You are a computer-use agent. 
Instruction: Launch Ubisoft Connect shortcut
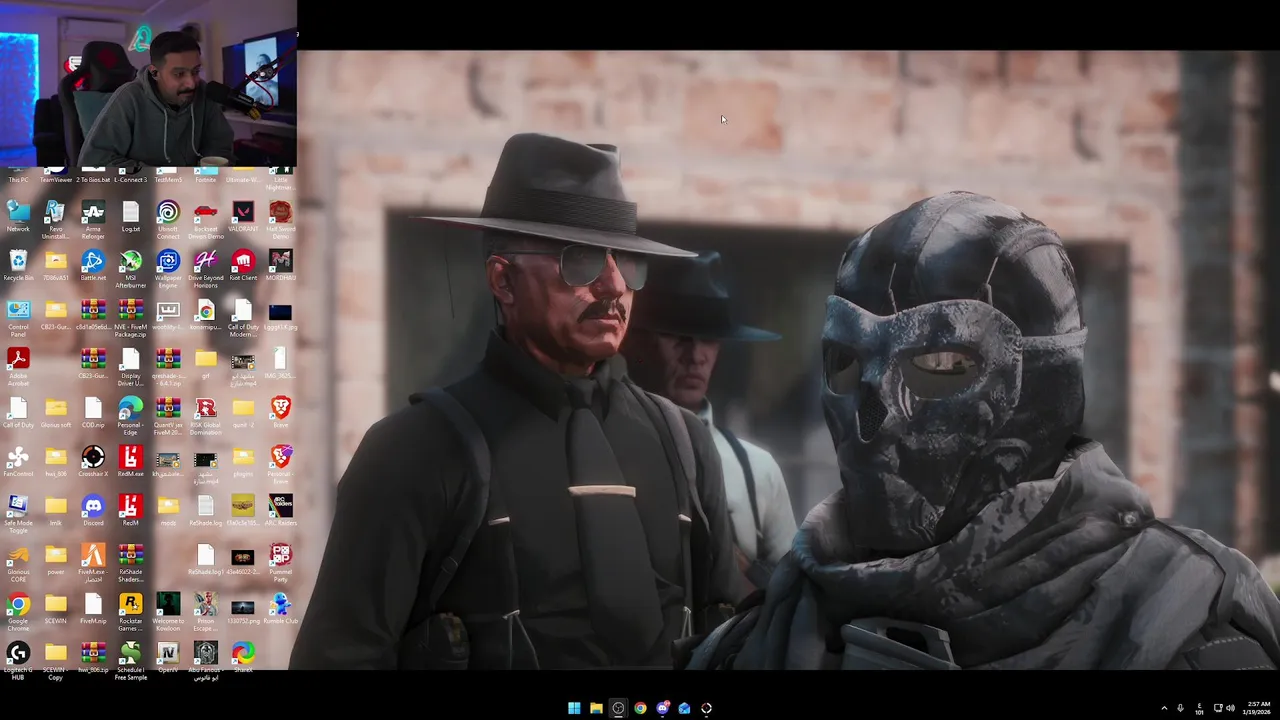click(168, 220)
